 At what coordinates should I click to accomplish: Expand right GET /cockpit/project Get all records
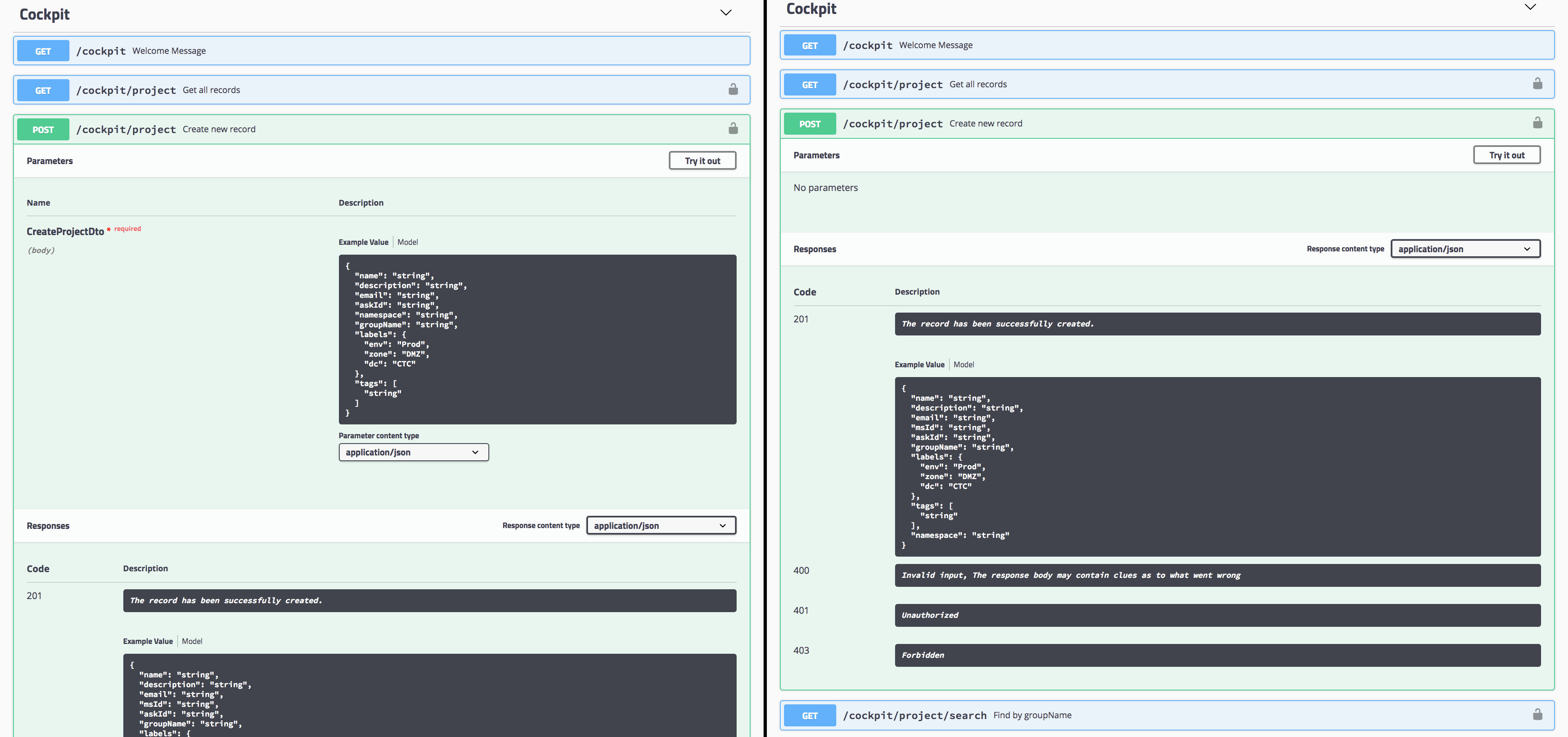1167,84
